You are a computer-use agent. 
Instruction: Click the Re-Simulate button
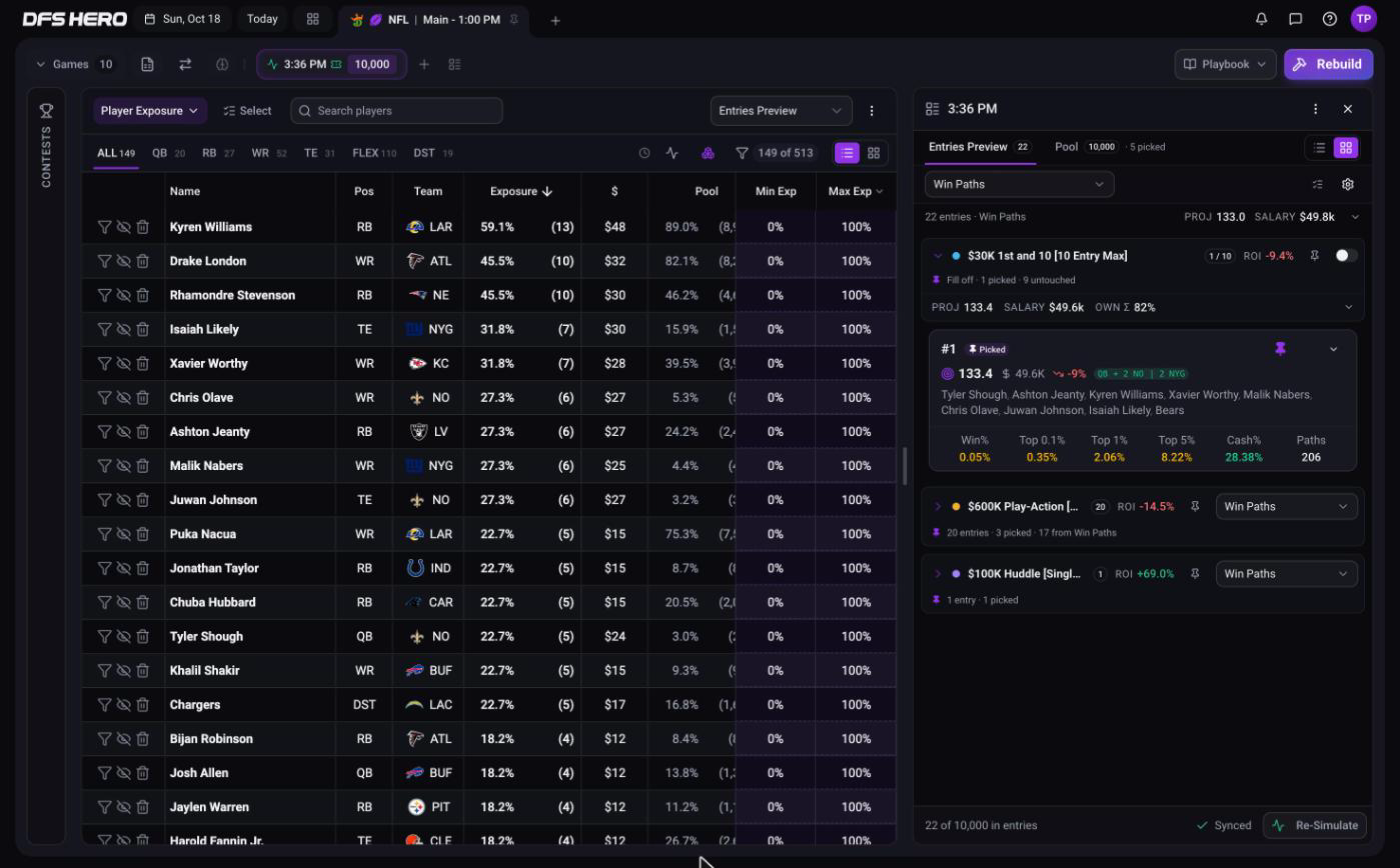coord(1317,826)
